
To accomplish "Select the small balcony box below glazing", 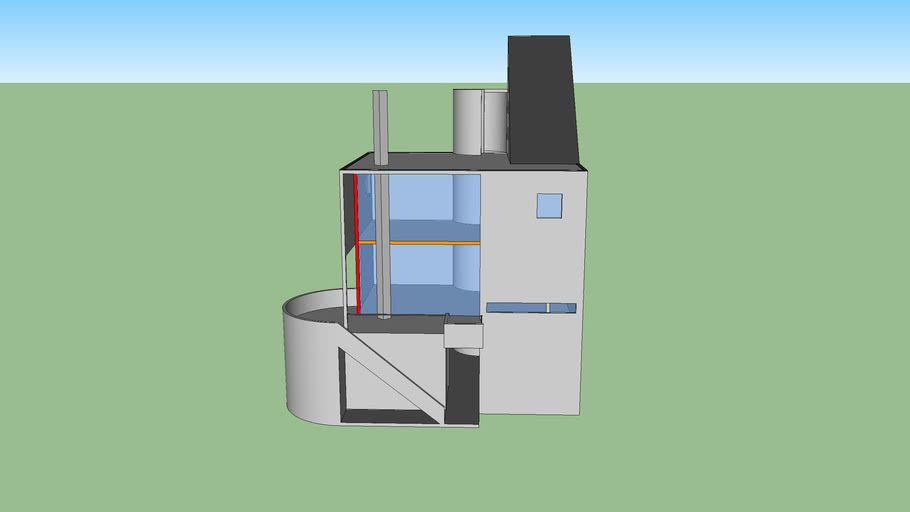I will pos(463,333).
